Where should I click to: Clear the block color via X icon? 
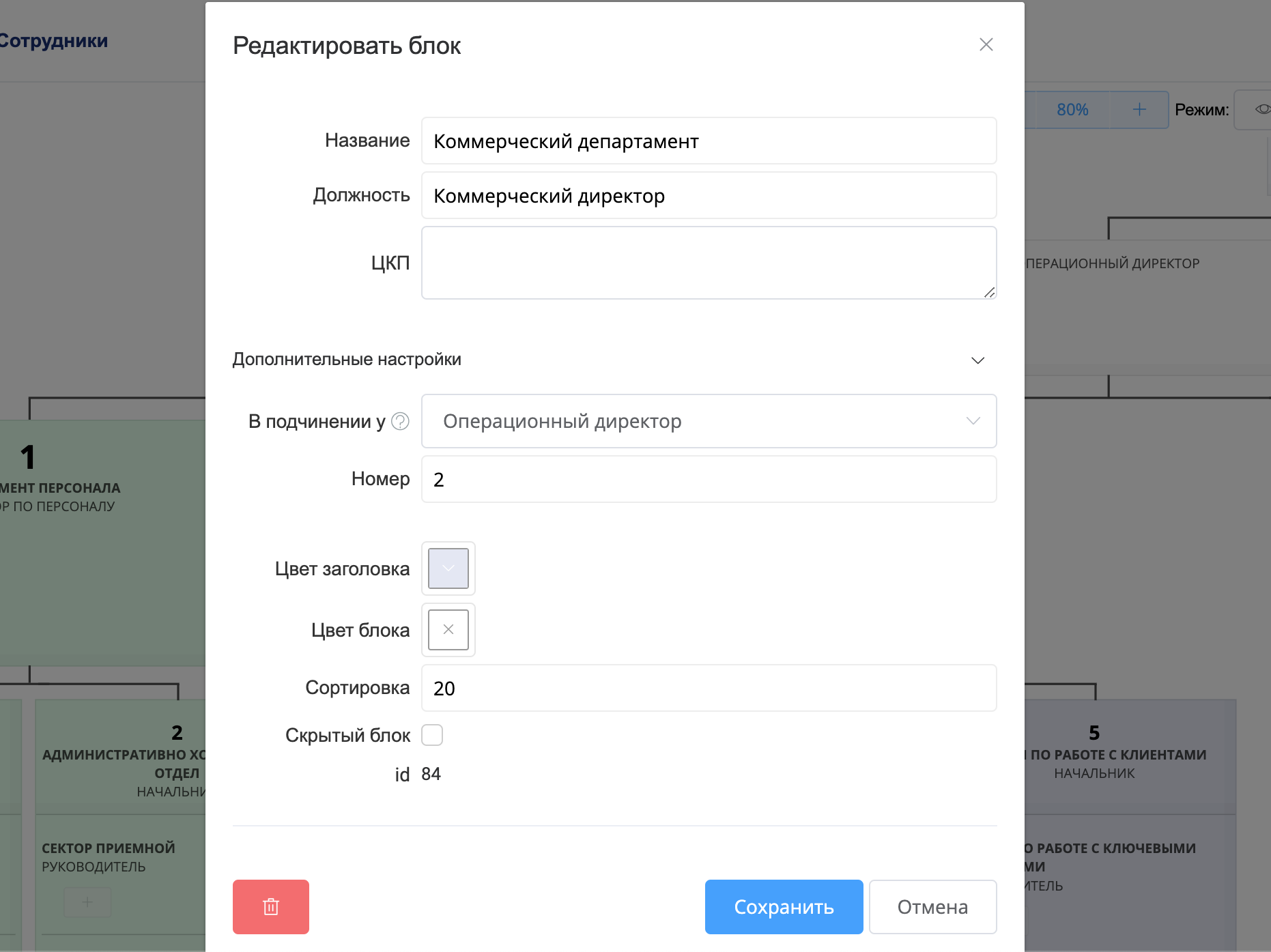pos(448,630)
